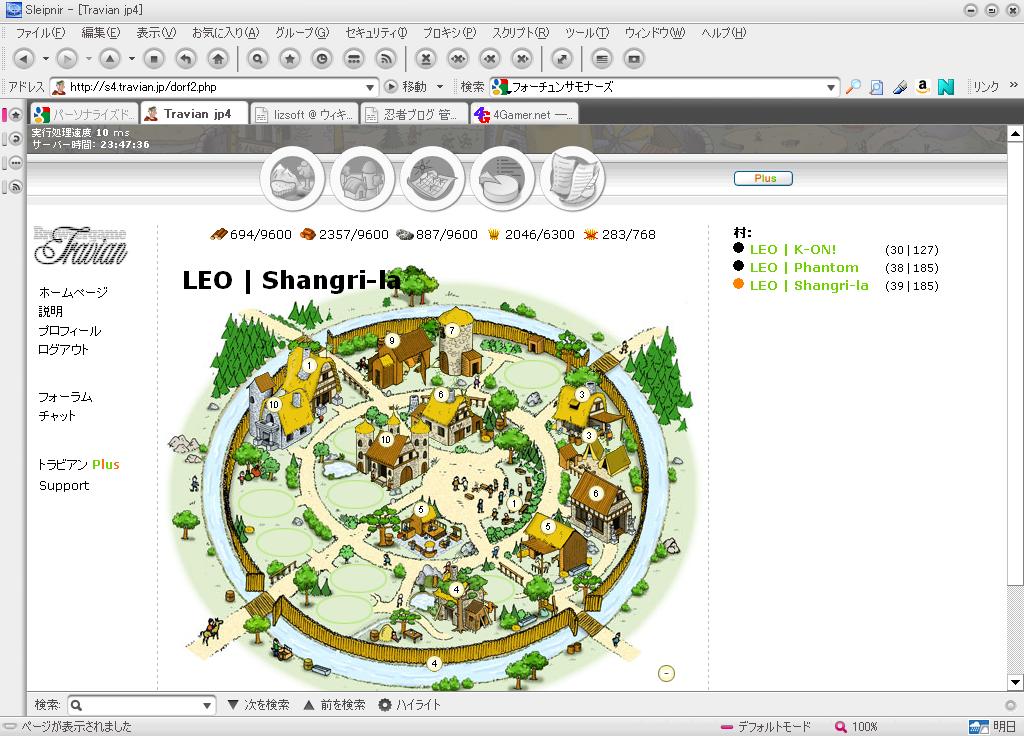The width and height of the screenshot is (1024, 736).
Task: Stop page loading with the square button
Action: pyautogui.click(x=154, y=59)
